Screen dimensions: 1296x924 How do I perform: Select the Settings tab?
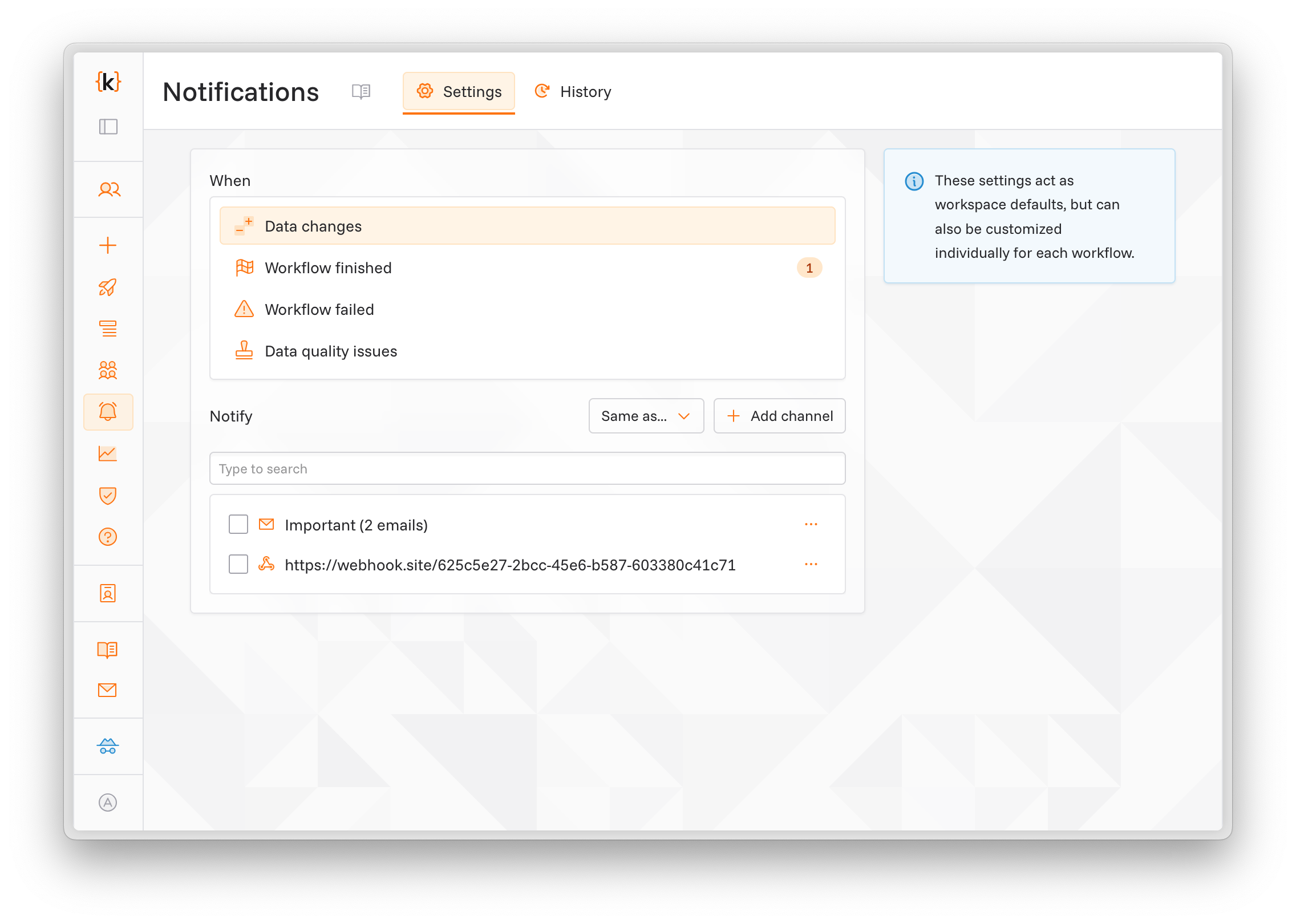[x=459, y=92]
